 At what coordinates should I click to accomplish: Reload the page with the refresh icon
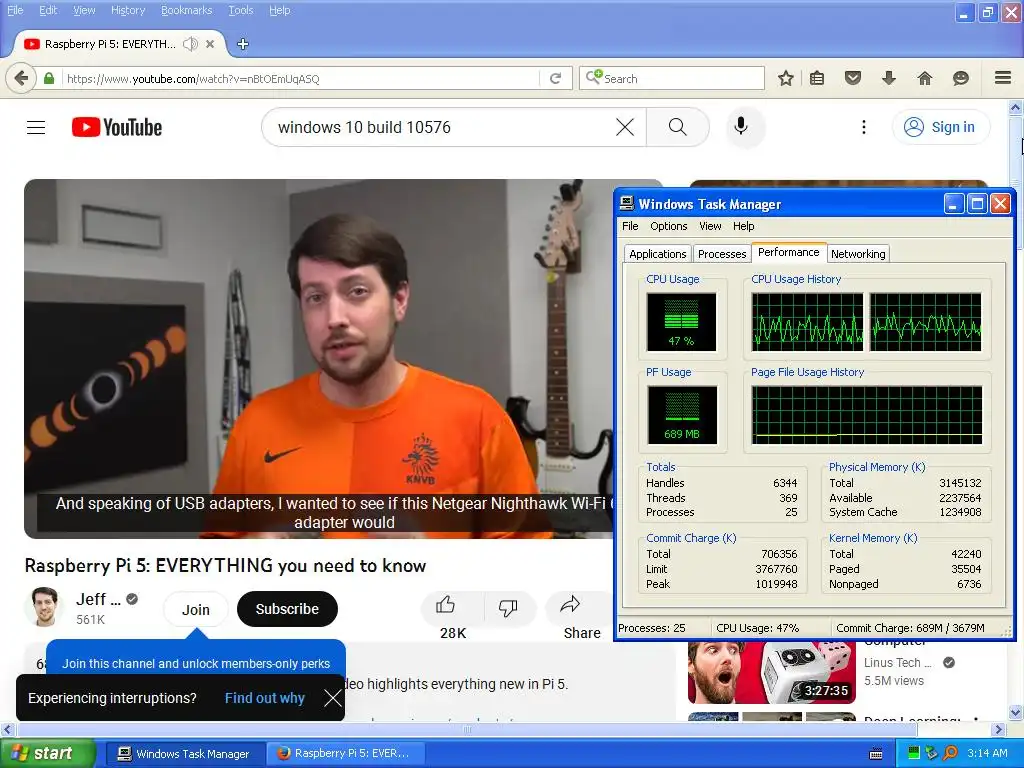(556, 78)
